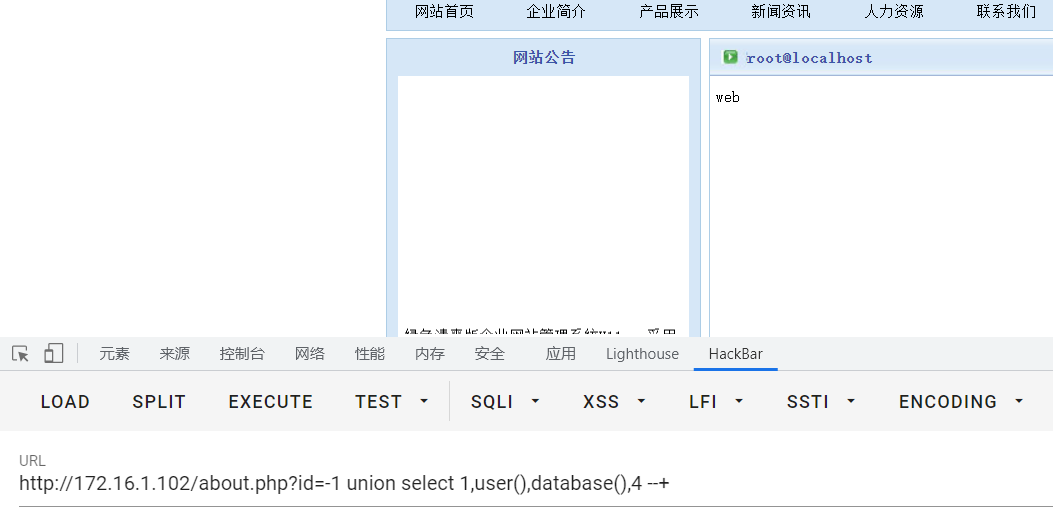Activate the inspect element picker icon

coord(21,354)
